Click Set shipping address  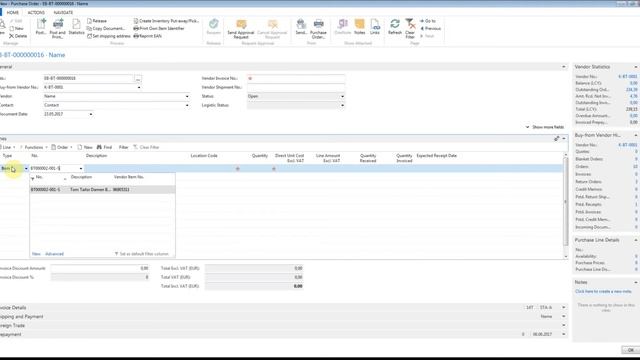click(109, 36)
